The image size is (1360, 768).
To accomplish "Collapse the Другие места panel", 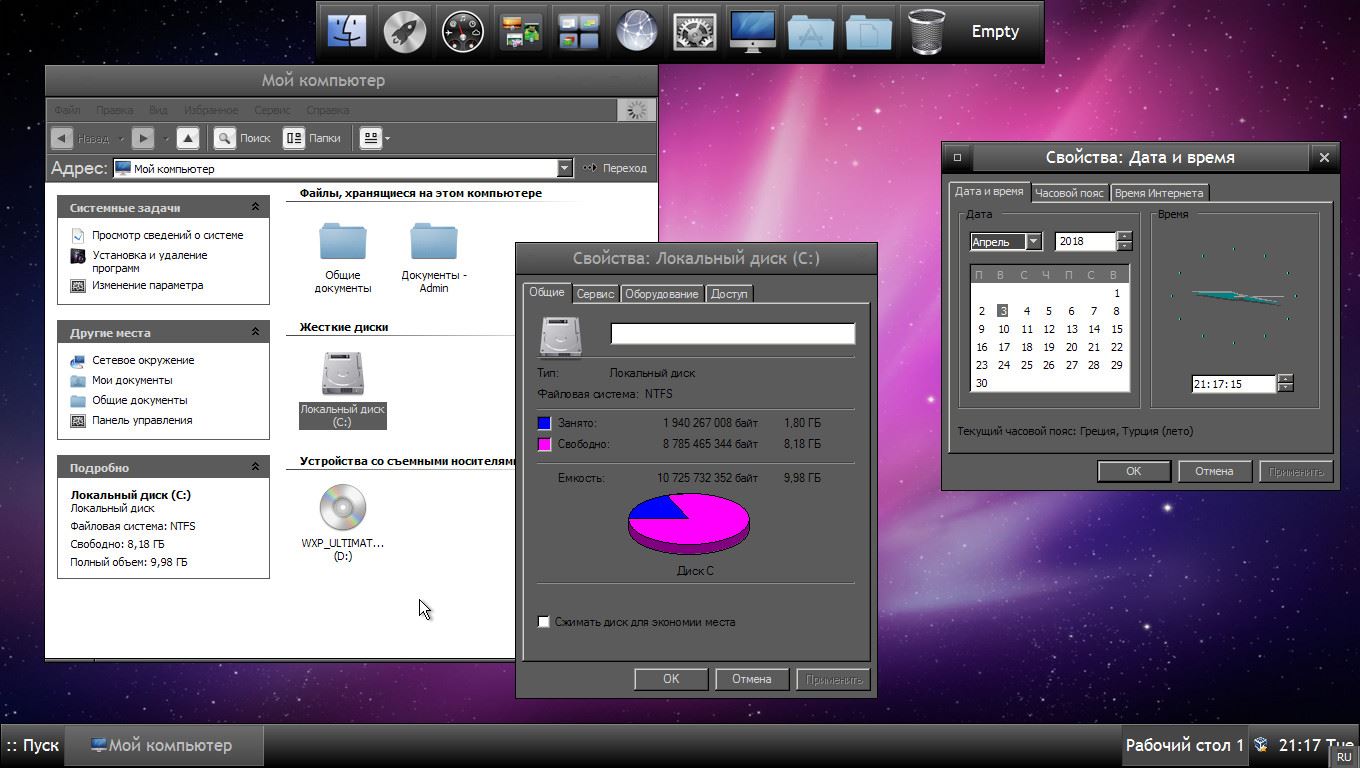I will coord(255,332).
